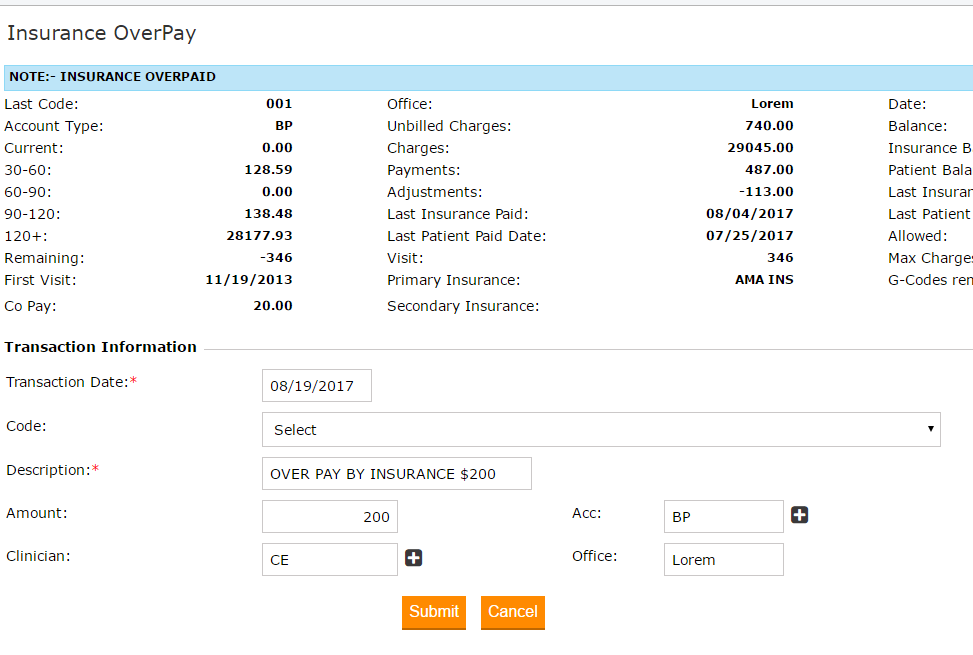Viewport: 973px width, 655px height.
Task: Click the Last Insurance Paid date 08/04/2017
Action: coord(749,214)
